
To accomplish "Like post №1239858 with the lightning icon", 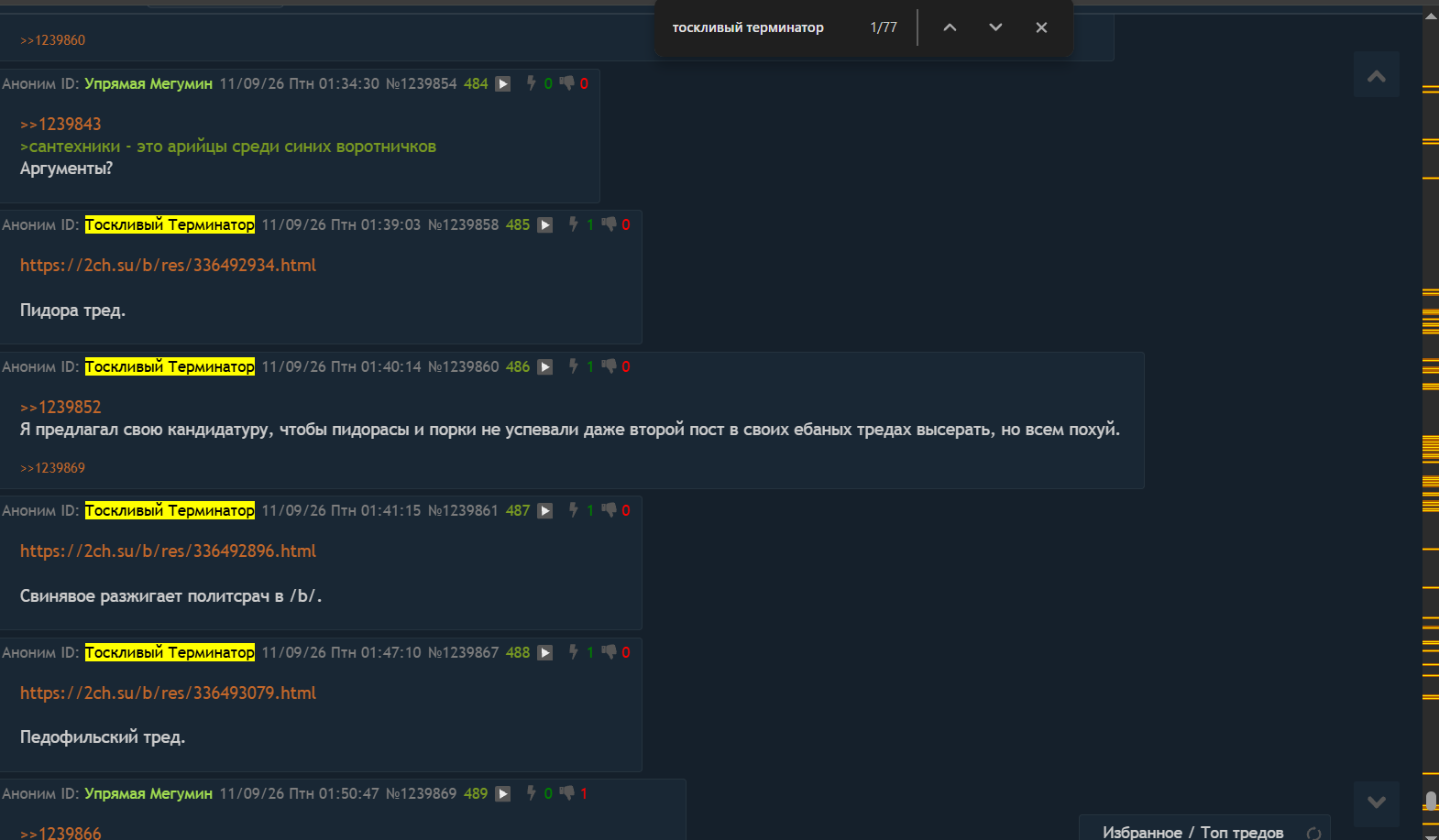I will click(x=573, y=224).
